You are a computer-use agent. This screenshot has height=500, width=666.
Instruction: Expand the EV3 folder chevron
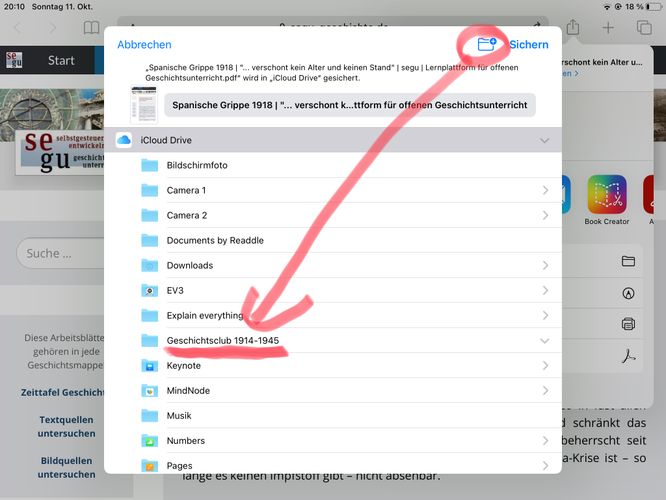coord(545,291)
